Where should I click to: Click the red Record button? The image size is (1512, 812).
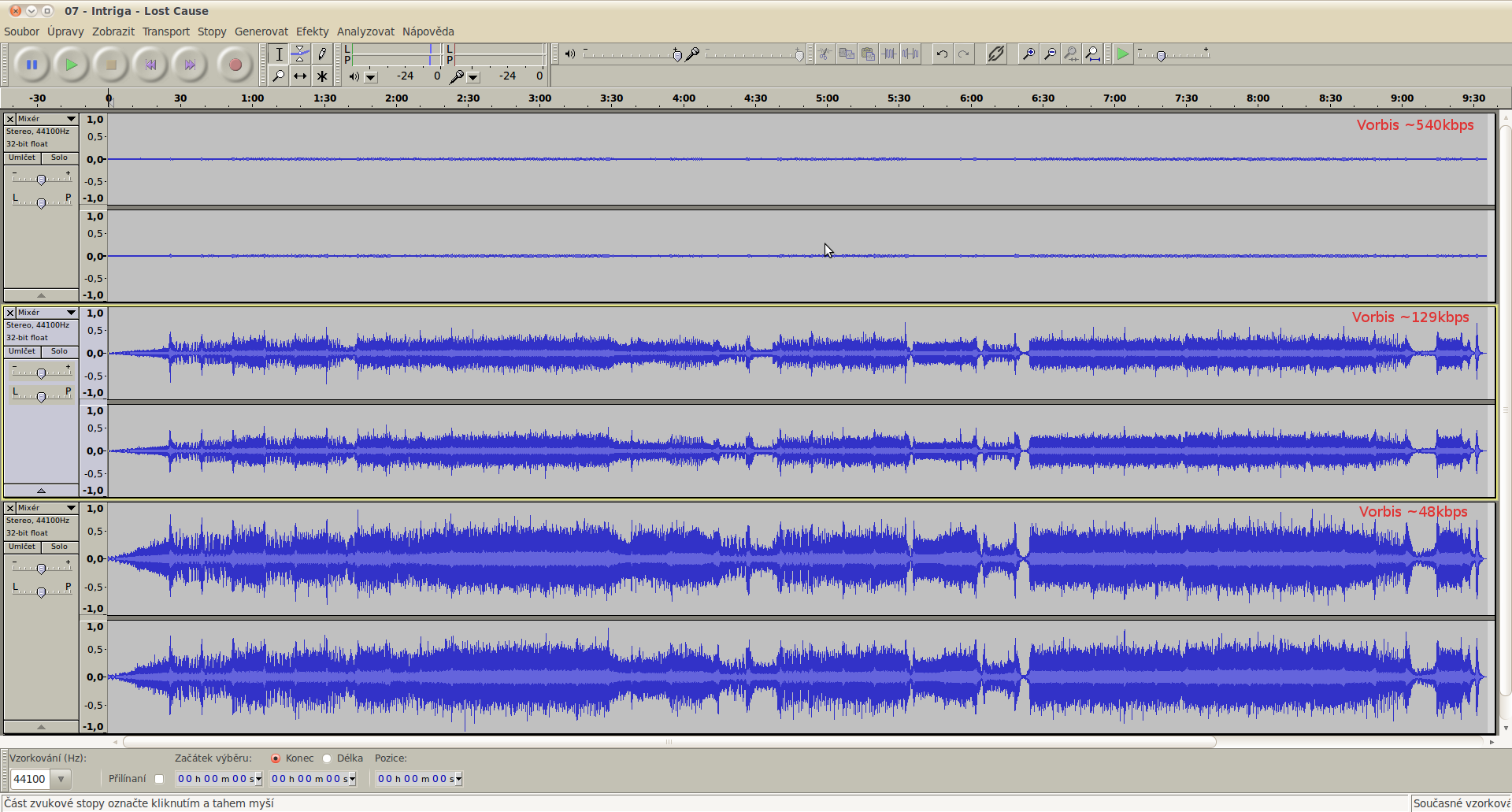point(235,65)
